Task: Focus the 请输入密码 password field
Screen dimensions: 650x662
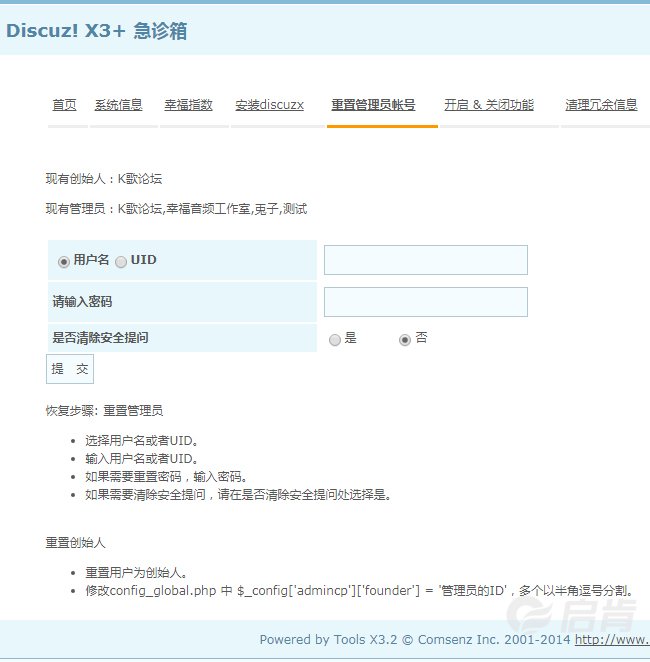Action: pos(425,302)
